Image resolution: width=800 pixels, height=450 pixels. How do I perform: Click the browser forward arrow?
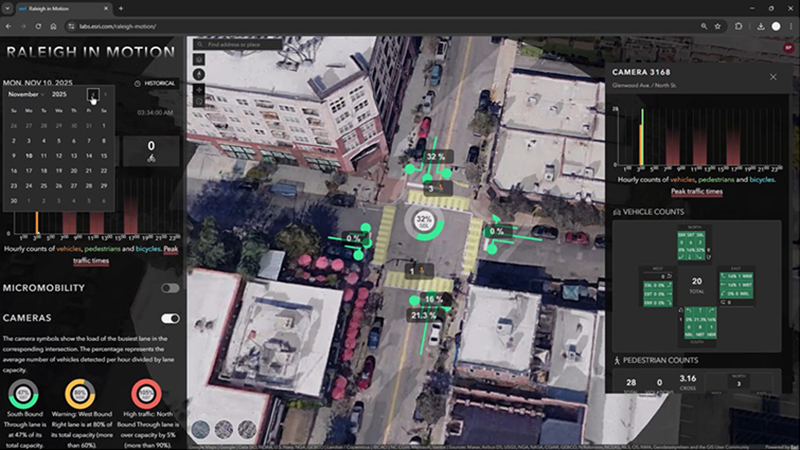pyautogui.click(x=23, y=26)
